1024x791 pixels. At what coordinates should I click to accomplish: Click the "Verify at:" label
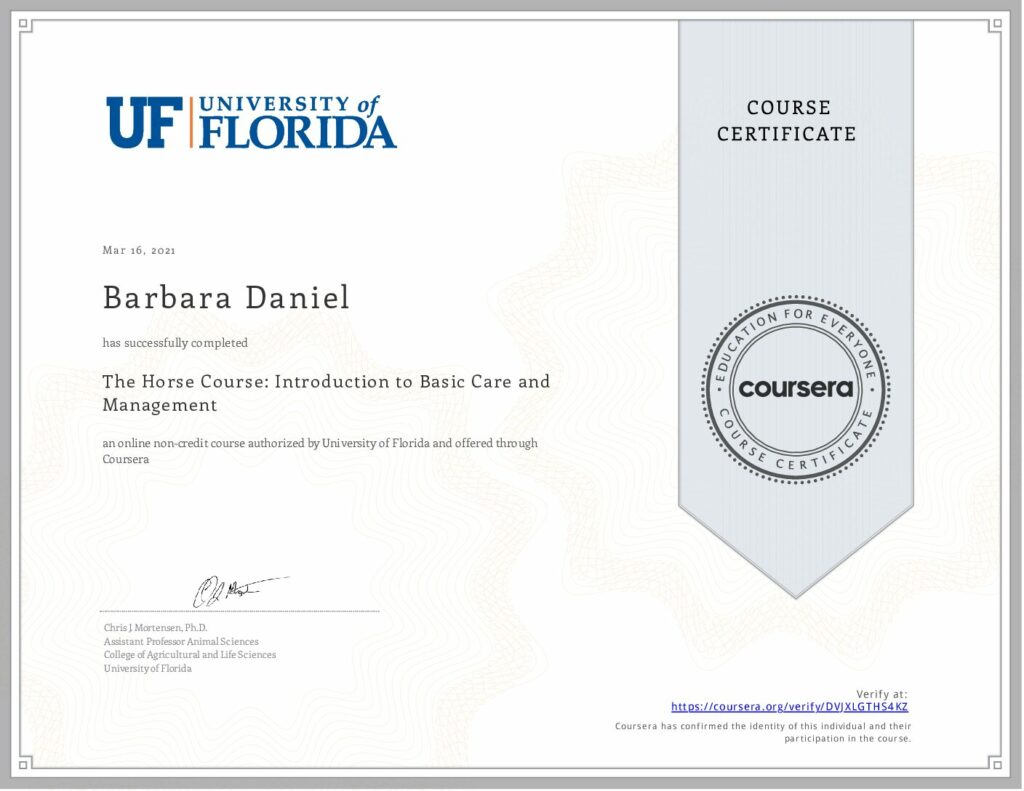tap(882, 694)
